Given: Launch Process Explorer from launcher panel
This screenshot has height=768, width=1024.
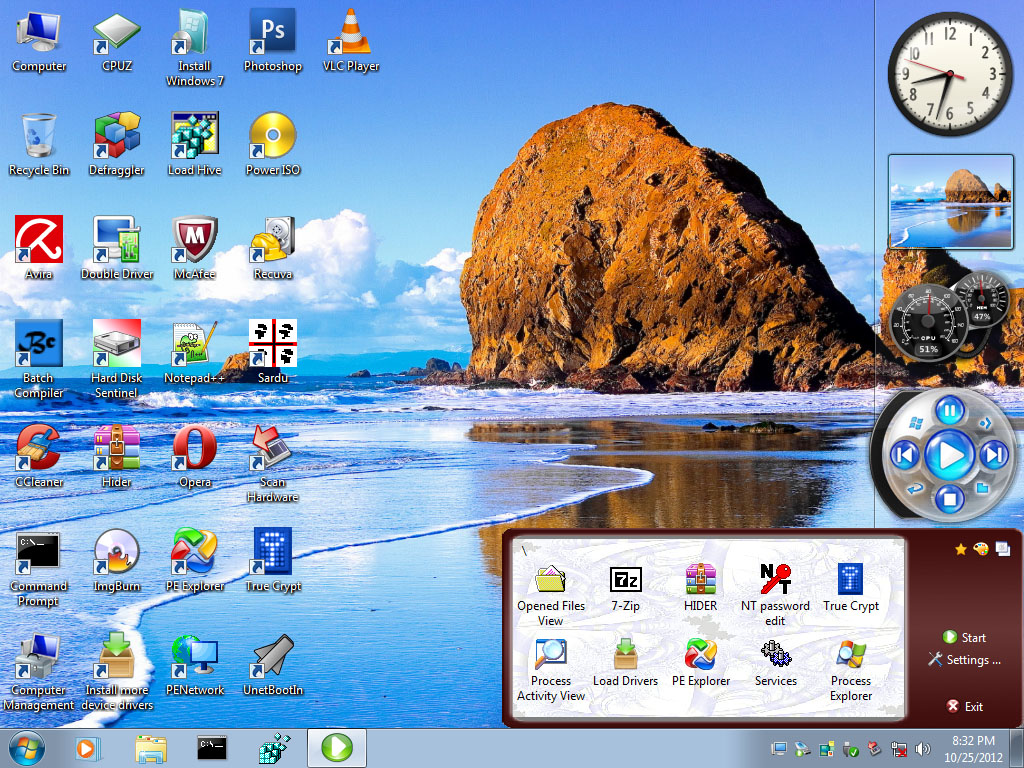Looking at the screenshot, I should [850, 670].
